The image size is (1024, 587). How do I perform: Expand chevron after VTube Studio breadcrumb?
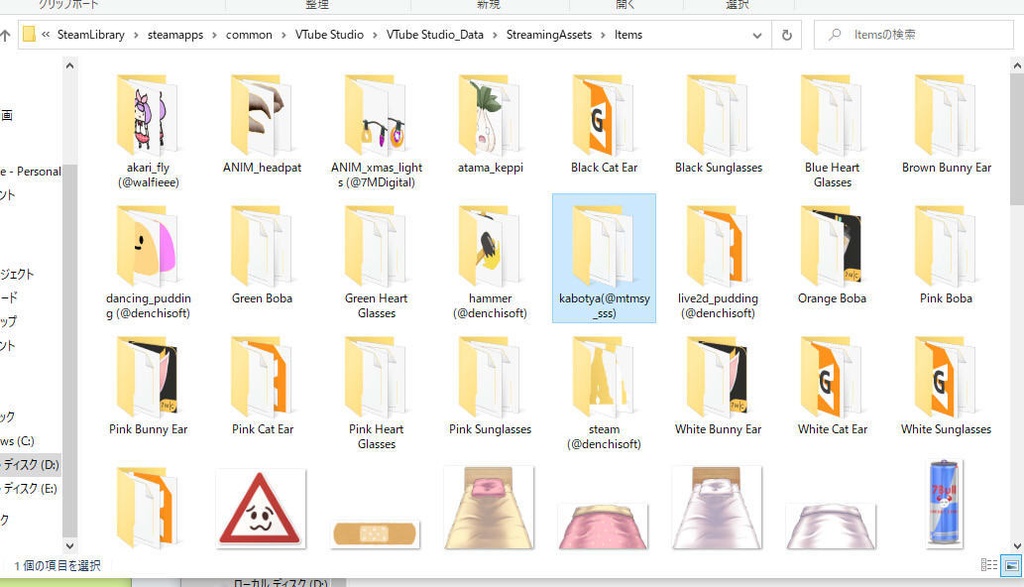(375, 35)
